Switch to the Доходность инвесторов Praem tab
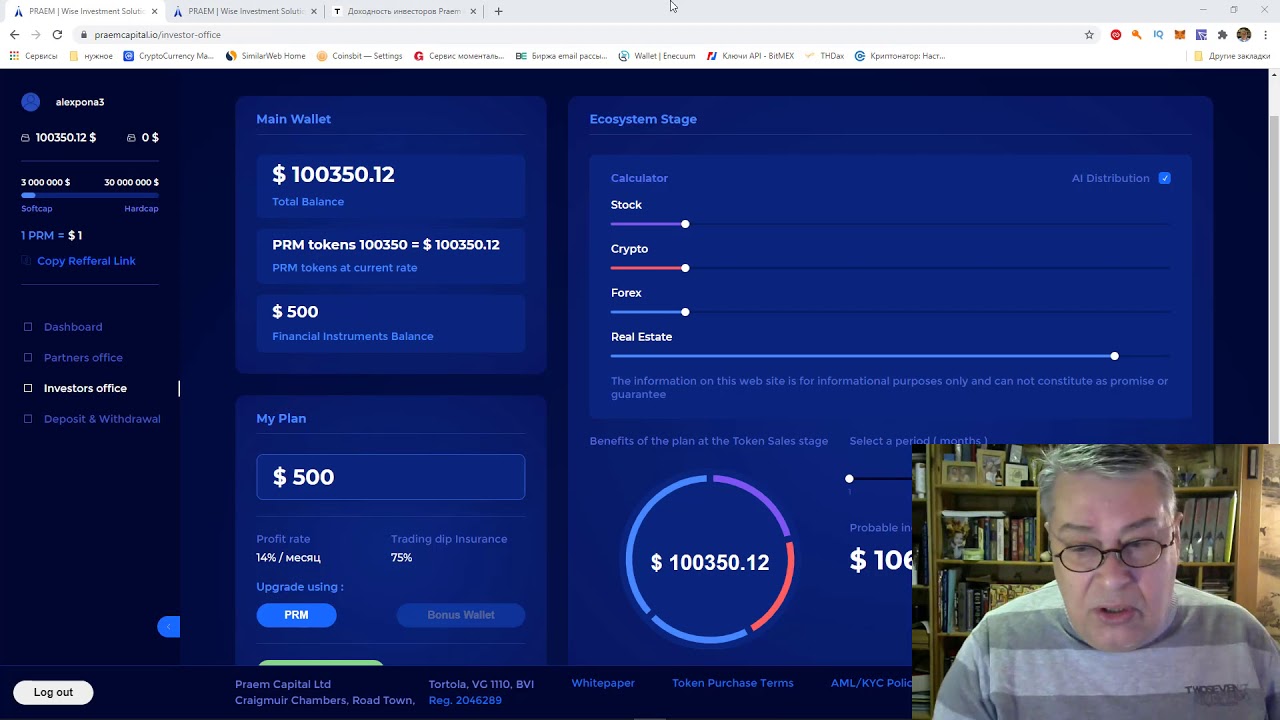 point(403,11)
